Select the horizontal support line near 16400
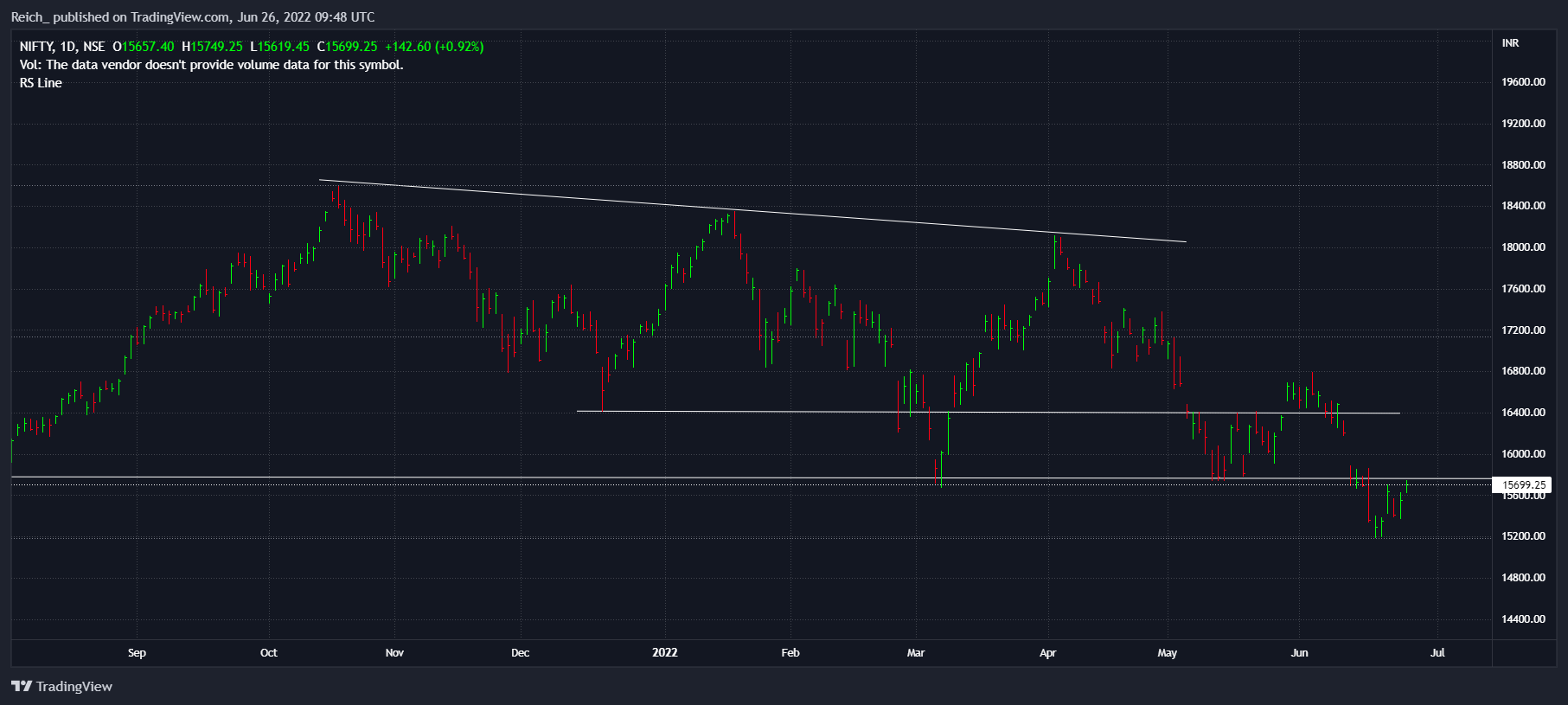This screenshot has width=1568, height=705. tap(986, 412)
